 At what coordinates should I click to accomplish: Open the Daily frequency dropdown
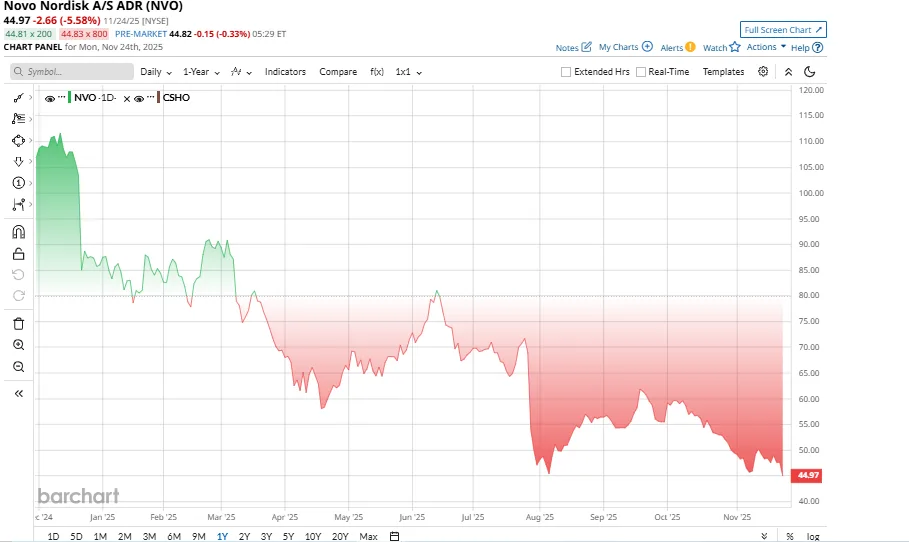(156, 72)
